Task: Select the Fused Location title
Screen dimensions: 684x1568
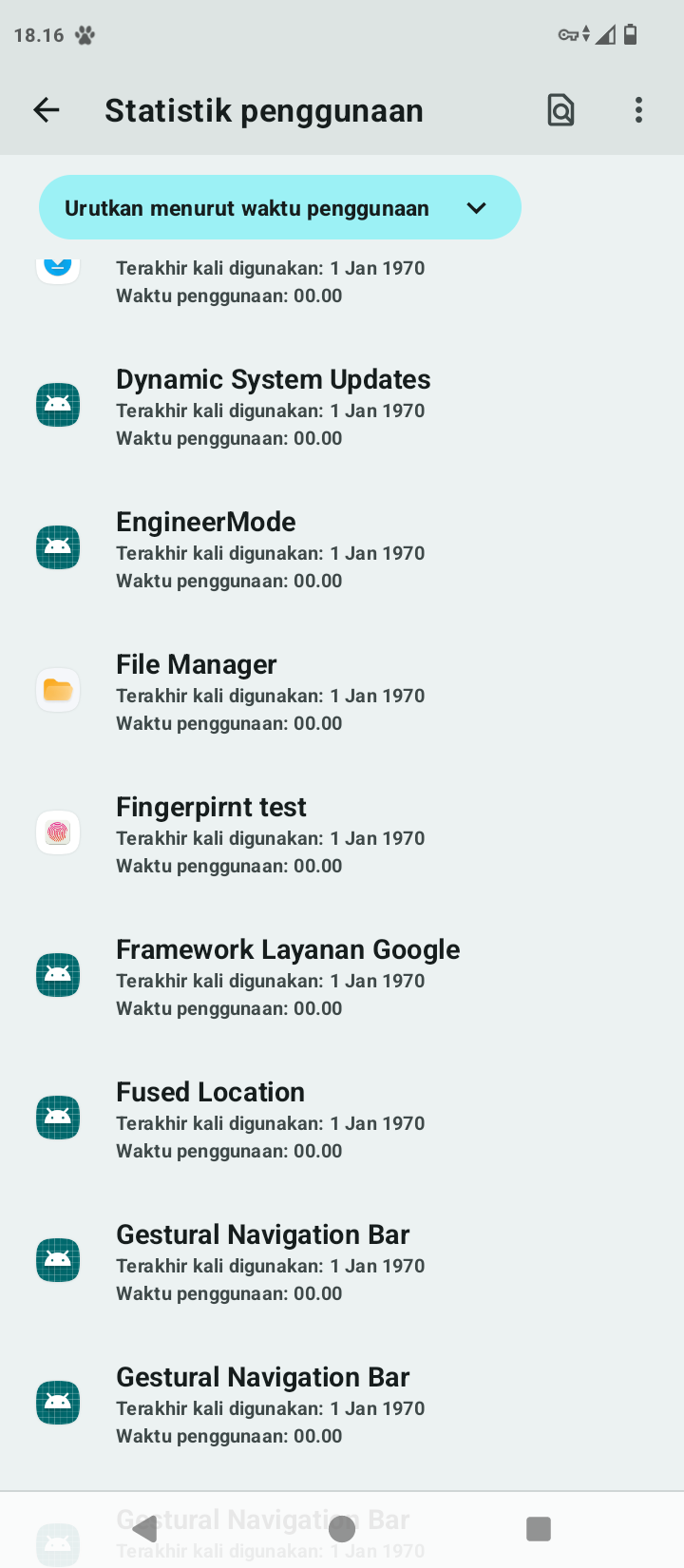Action: tap(210, 1092)
